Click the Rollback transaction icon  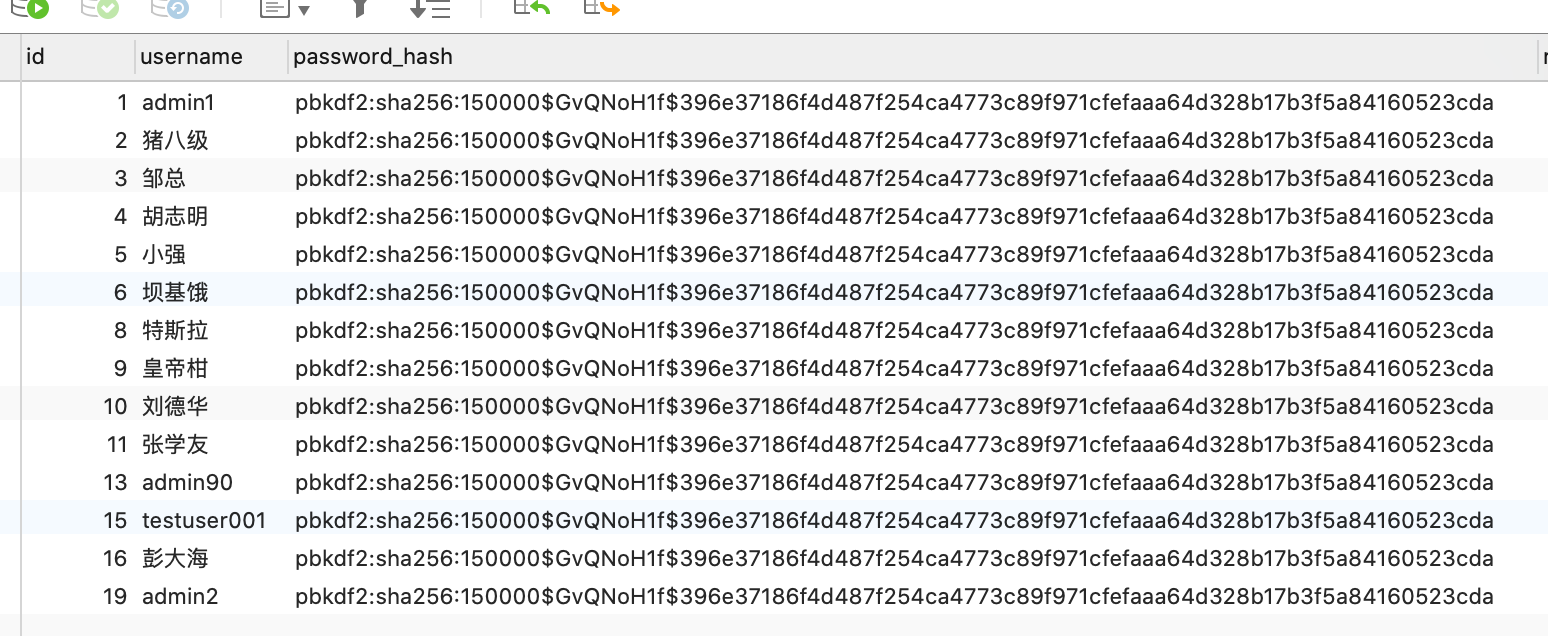point(170,9)
